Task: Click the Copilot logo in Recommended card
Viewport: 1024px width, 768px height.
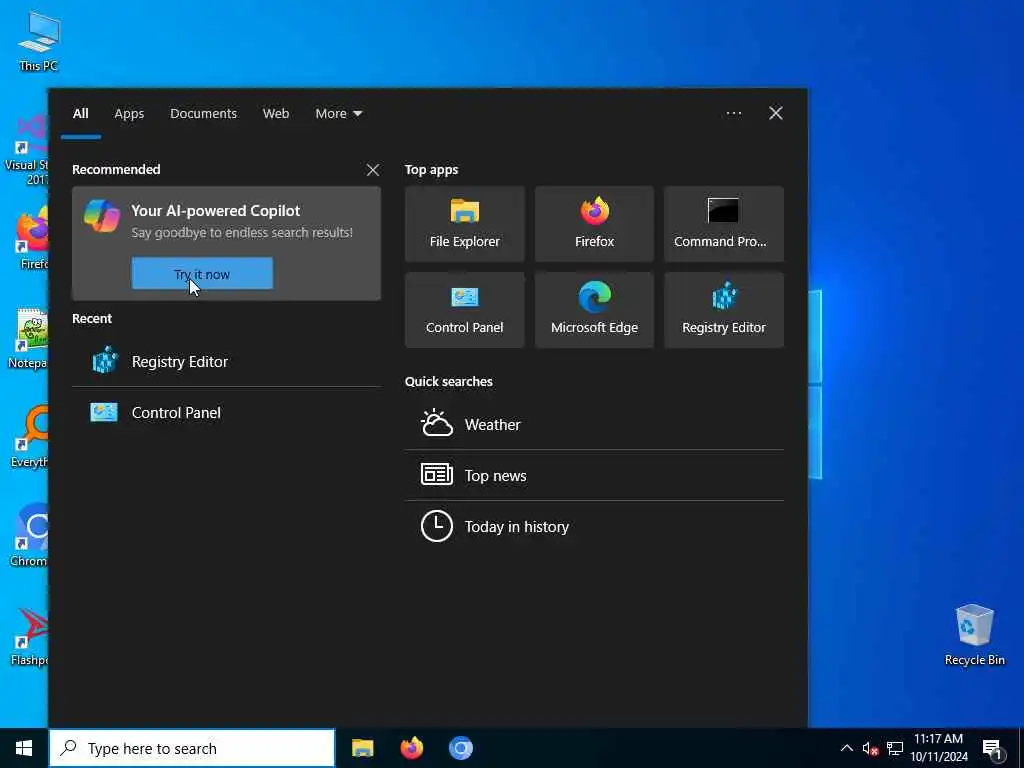Action: point(102,216)
